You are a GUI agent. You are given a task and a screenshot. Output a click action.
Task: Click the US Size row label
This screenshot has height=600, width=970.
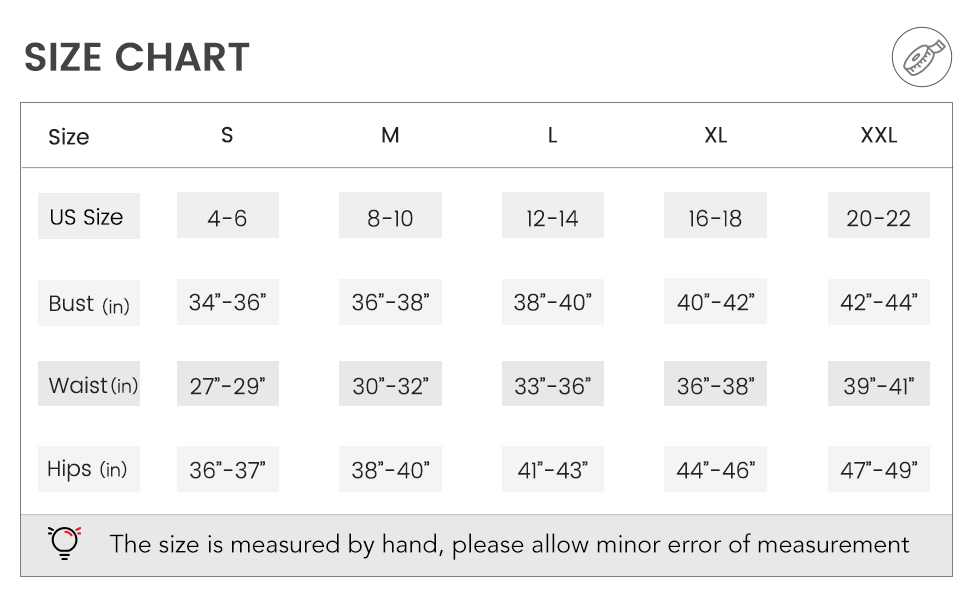click(88, 216)
